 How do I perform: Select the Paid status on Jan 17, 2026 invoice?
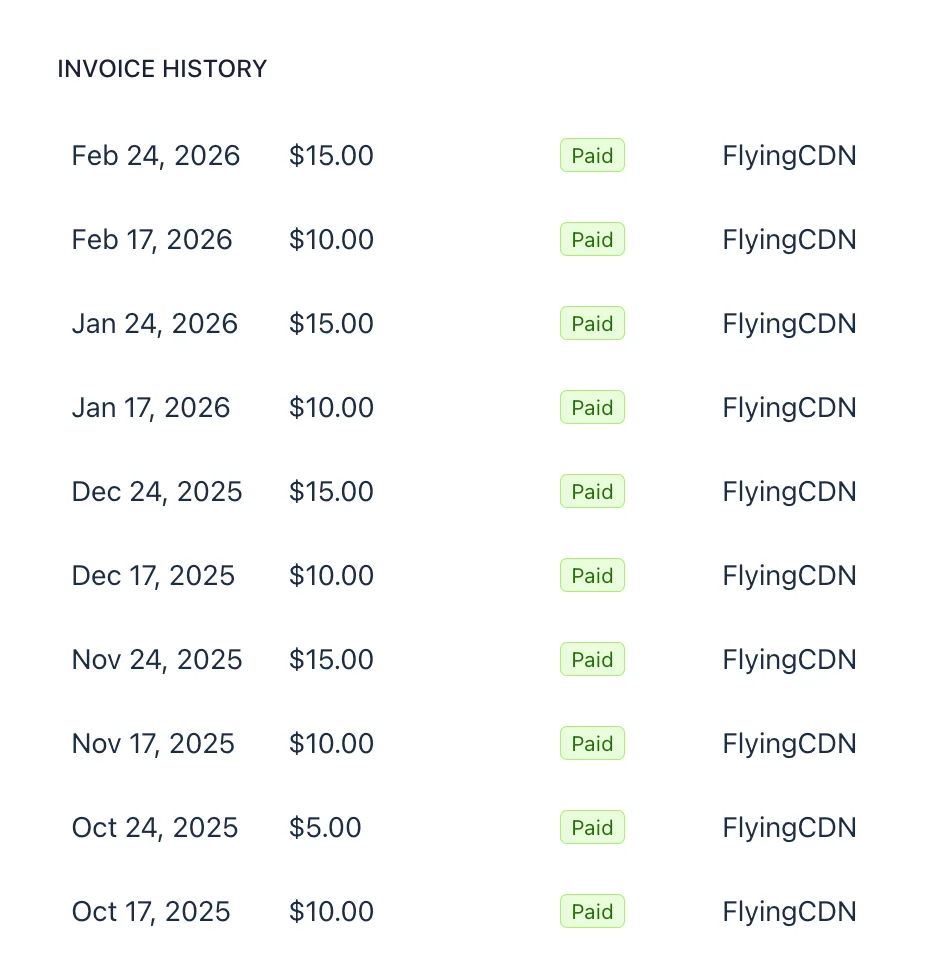(592, 408)
